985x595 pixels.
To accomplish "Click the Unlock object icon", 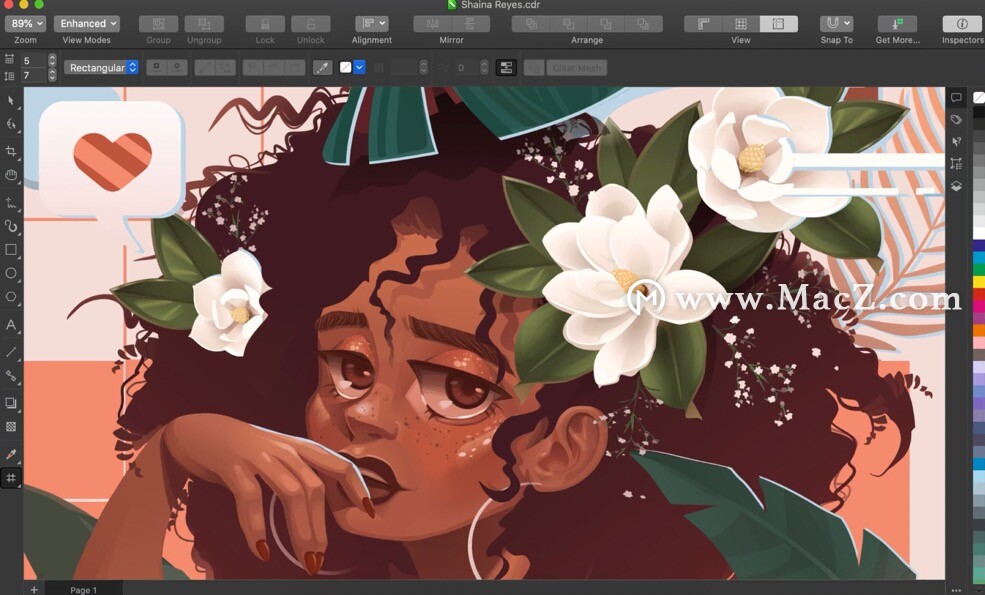I will [x=311, y=24].
